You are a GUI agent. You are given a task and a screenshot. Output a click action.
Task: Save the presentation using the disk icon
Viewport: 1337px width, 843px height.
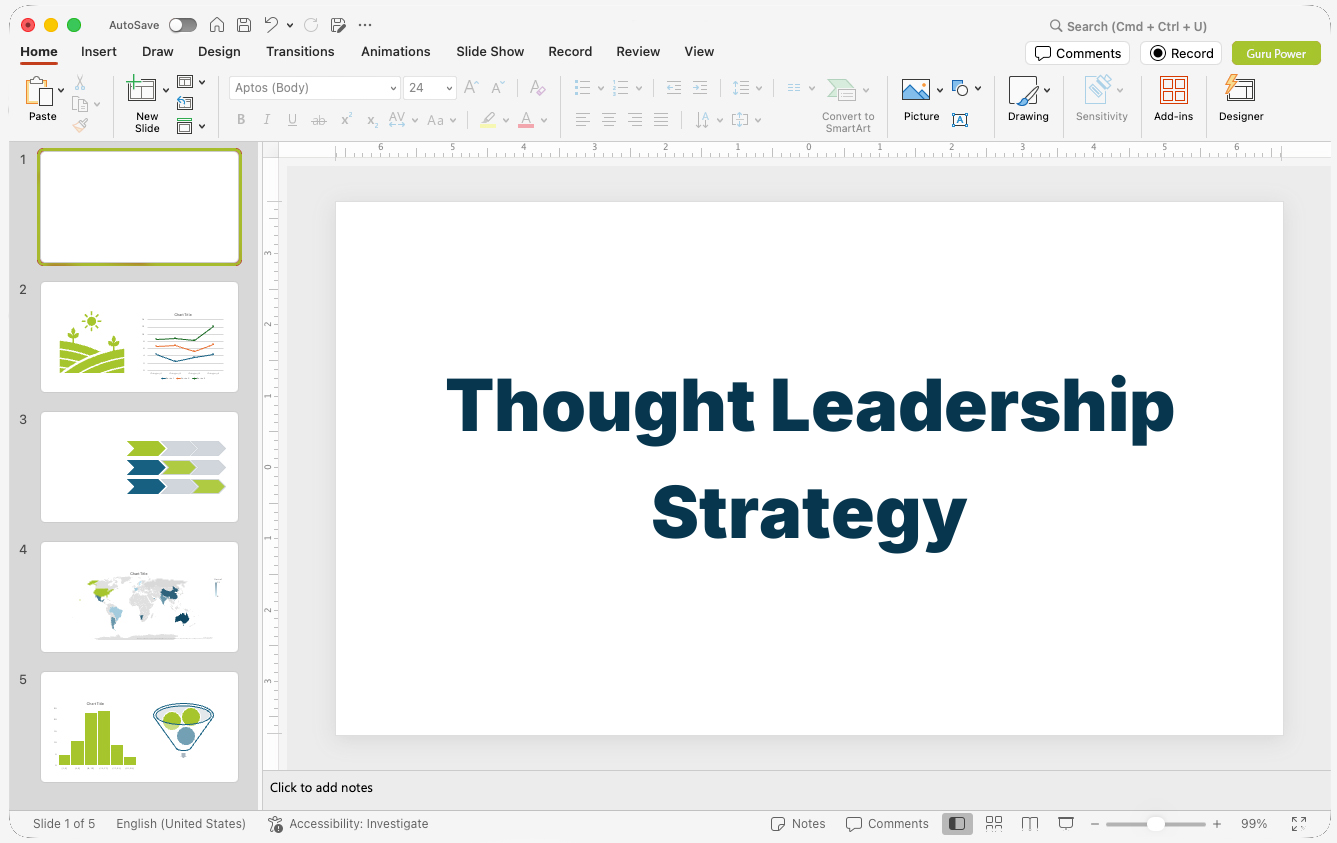point(244,25)
